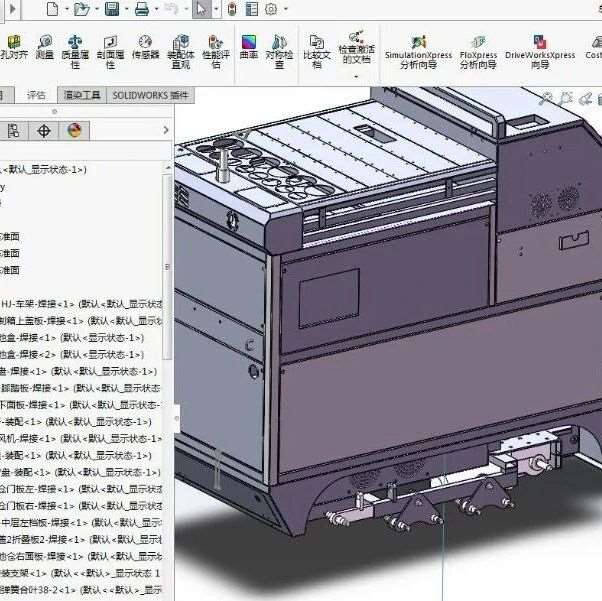Open Options using the gear icon
602x601 pixels.
(271, 9)
